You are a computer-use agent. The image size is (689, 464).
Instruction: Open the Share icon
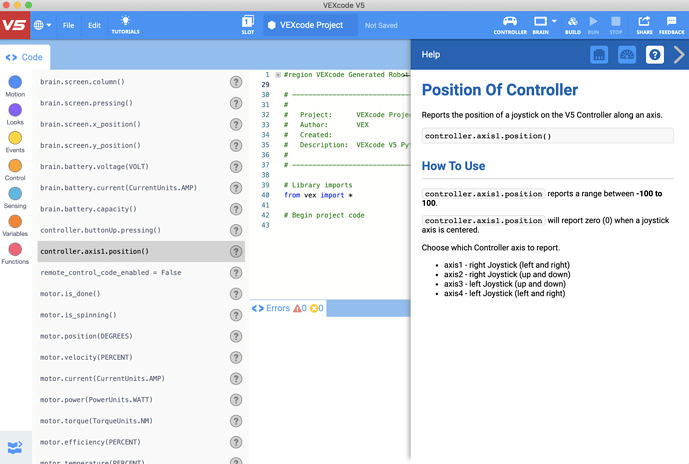(643, 22)
